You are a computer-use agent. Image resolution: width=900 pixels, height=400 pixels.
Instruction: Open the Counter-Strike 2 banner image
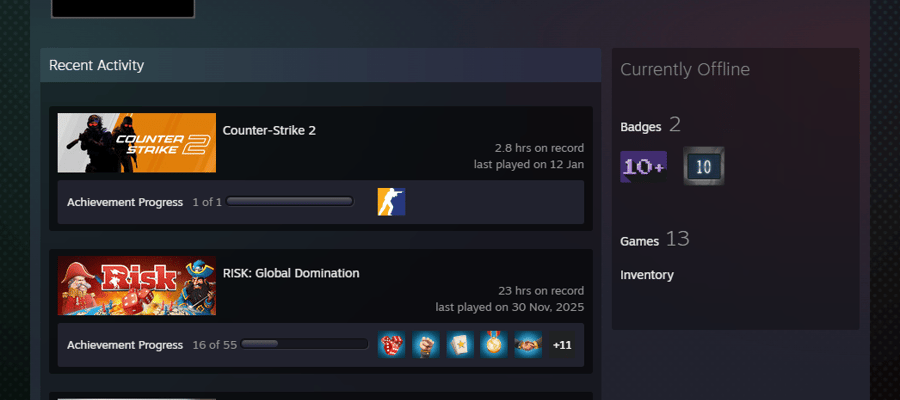pyautogui.click(x=137, y=143)
